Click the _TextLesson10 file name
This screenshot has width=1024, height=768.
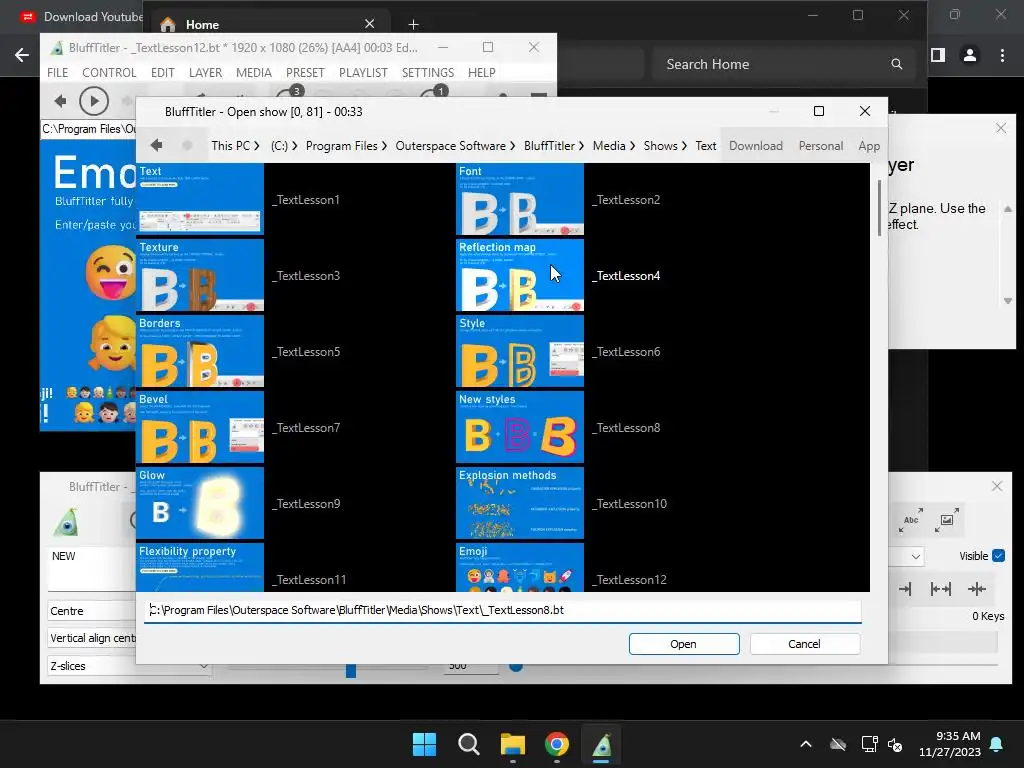pos(629,504)
